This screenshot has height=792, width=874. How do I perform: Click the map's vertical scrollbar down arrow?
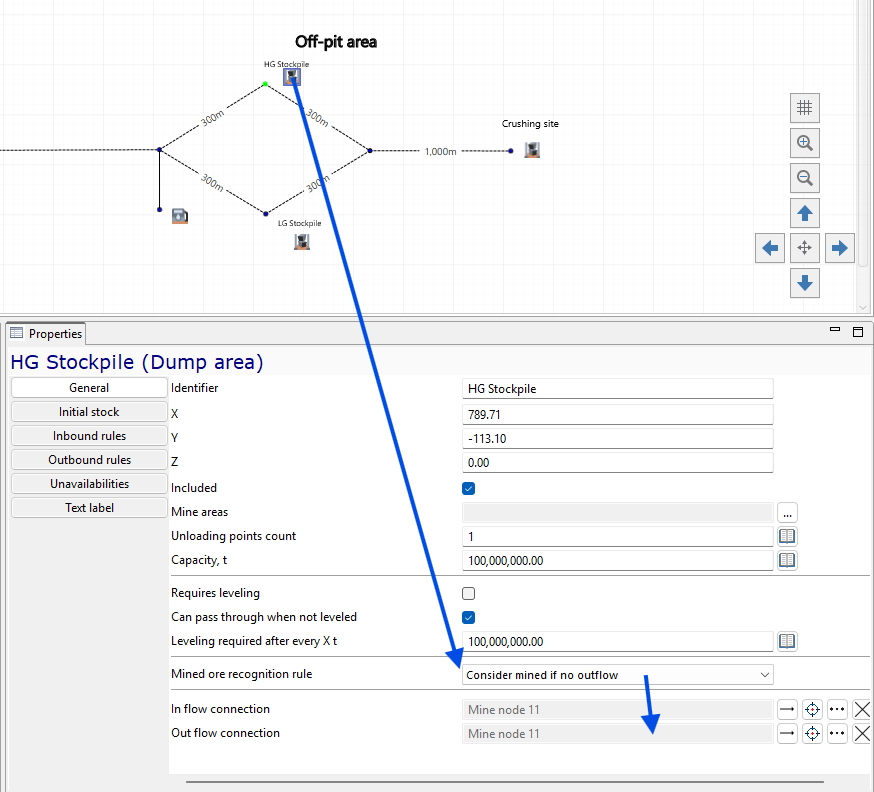tap(863, 307)
